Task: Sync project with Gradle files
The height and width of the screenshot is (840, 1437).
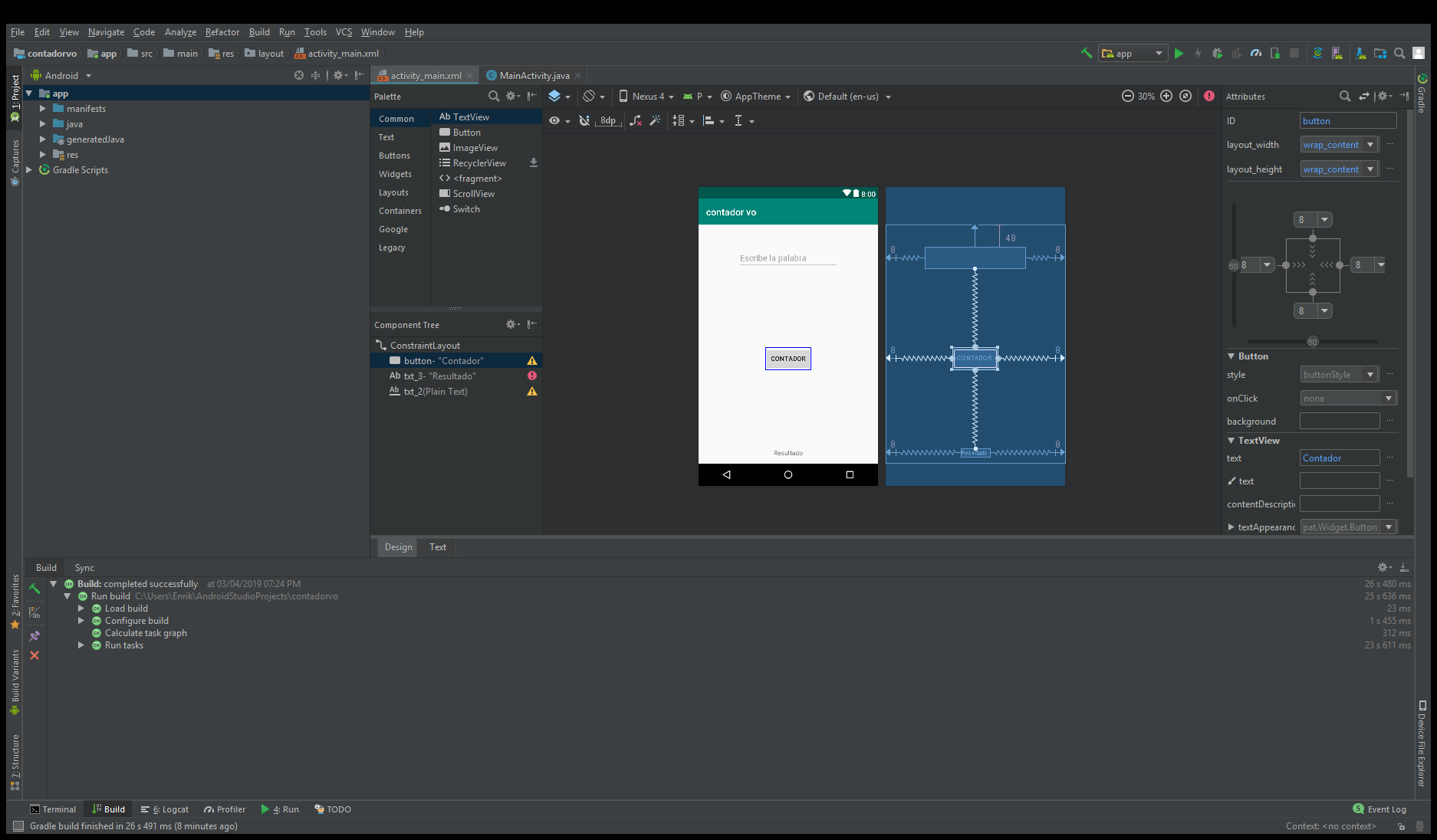Action: point(1317,53)
